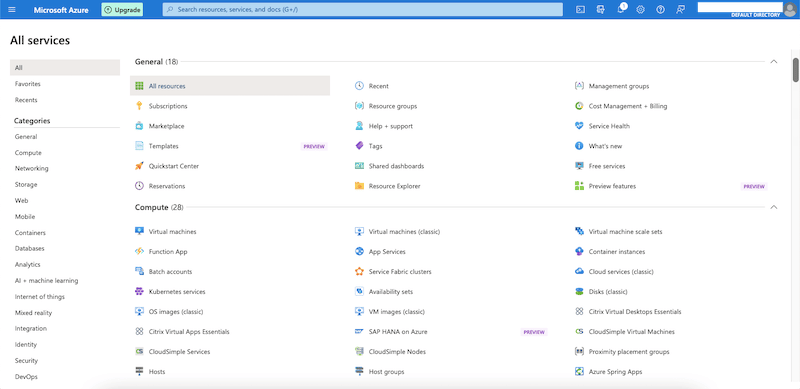Image resolution: width=800 pixels, height=389 pixels.
Task: Open Batch accounts service
Action: [170, 272]
